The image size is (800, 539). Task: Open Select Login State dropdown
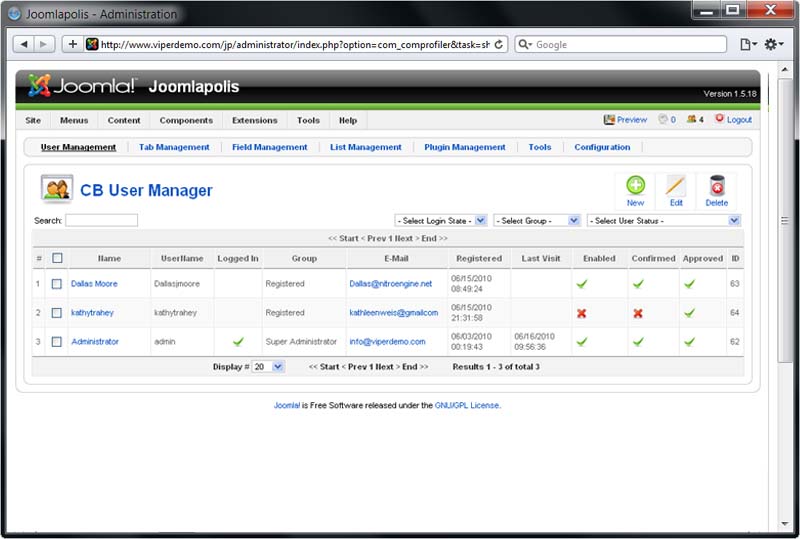tap(441, 220)
